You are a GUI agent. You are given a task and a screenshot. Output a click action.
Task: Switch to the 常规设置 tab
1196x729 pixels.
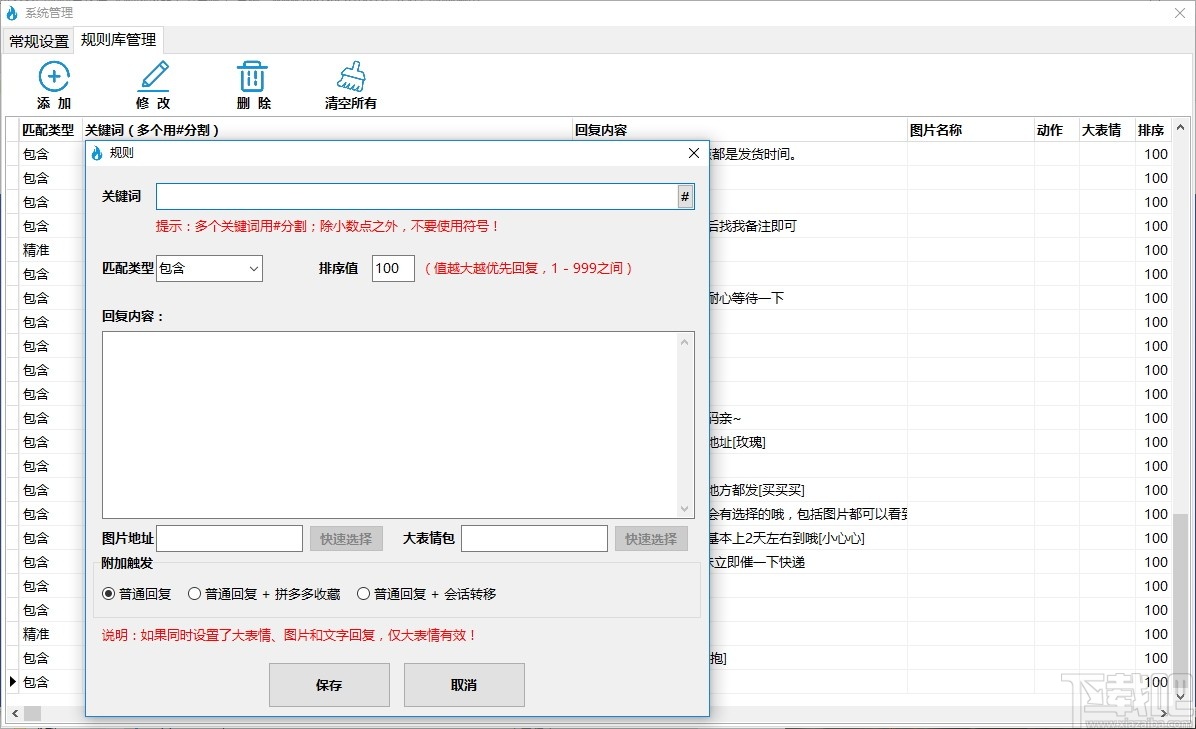point(38,41)
